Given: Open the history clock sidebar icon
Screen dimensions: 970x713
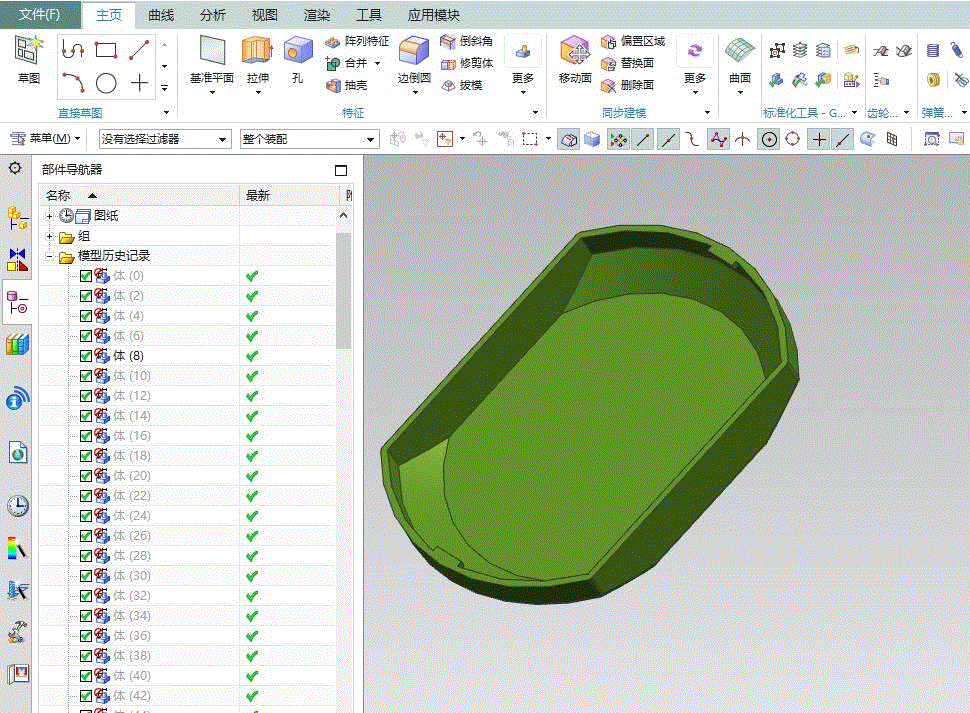Looking at the screenshot, I should click(x=17, y=505).
